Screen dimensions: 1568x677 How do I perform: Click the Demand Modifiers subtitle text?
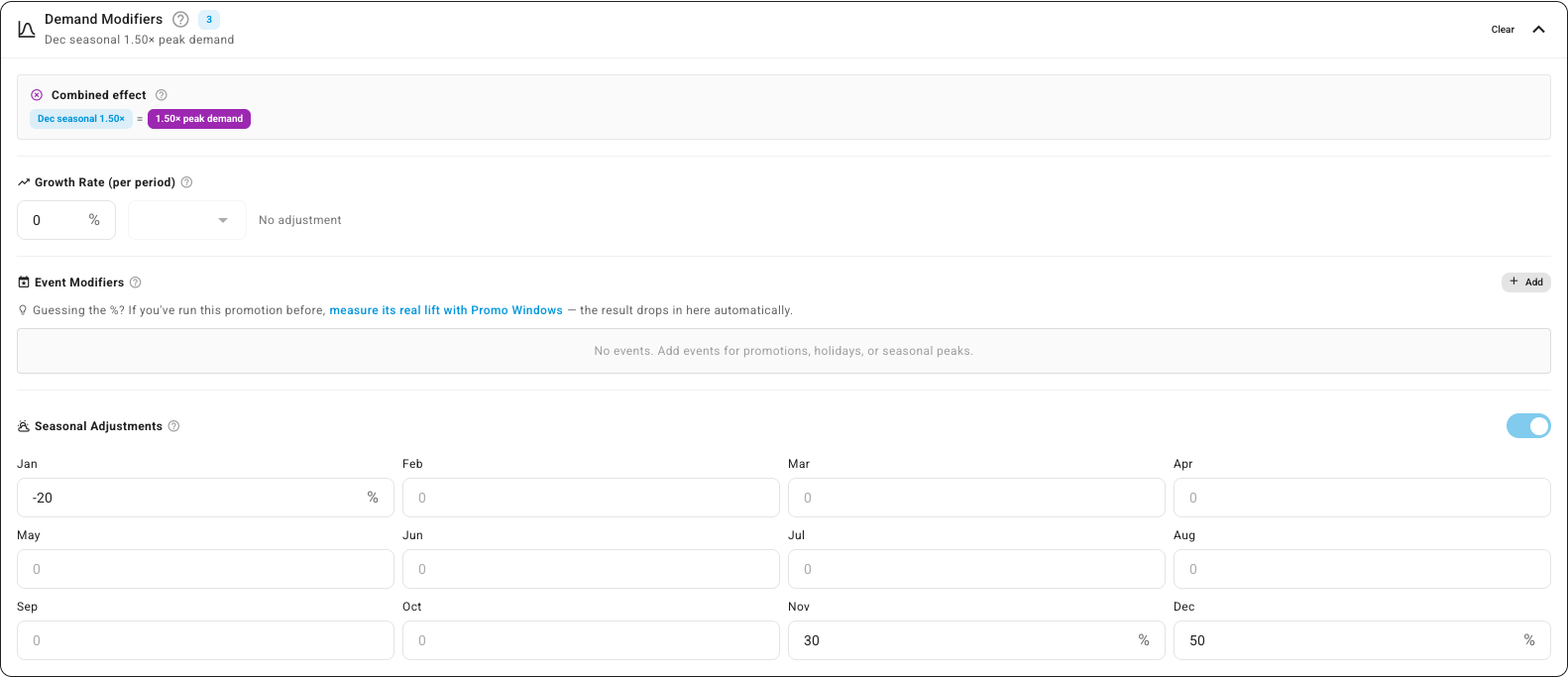click(140, 40)
